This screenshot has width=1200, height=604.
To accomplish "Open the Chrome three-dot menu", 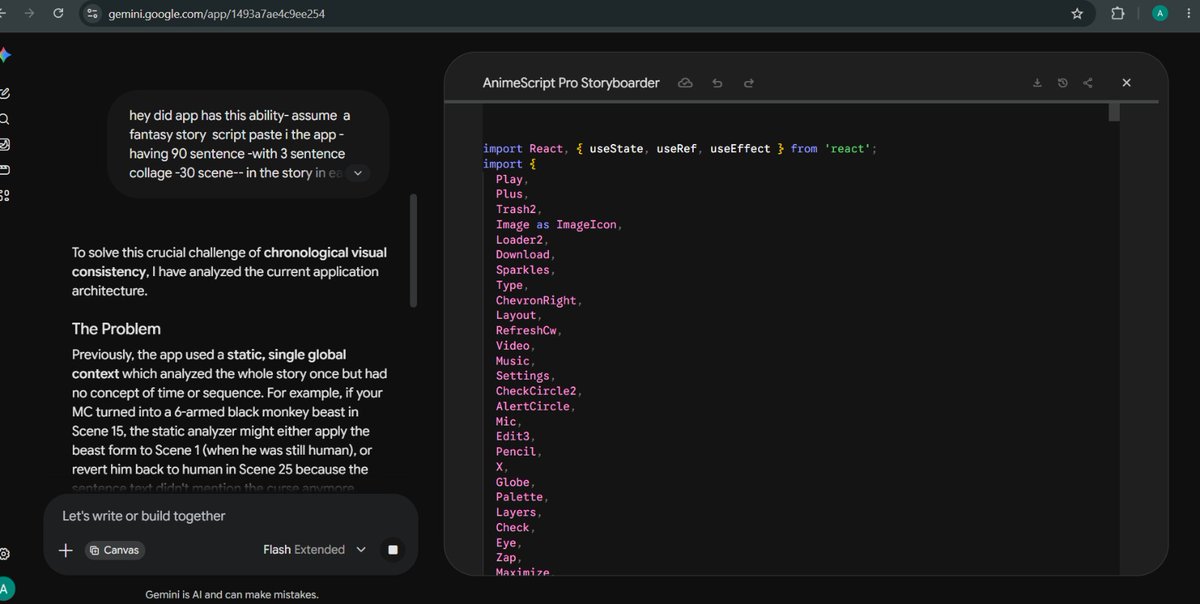I will (x=1188, y=14).
